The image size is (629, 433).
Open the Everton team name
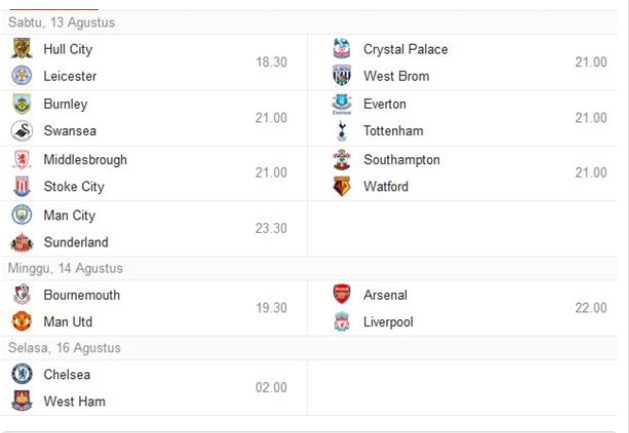(385, 104)
